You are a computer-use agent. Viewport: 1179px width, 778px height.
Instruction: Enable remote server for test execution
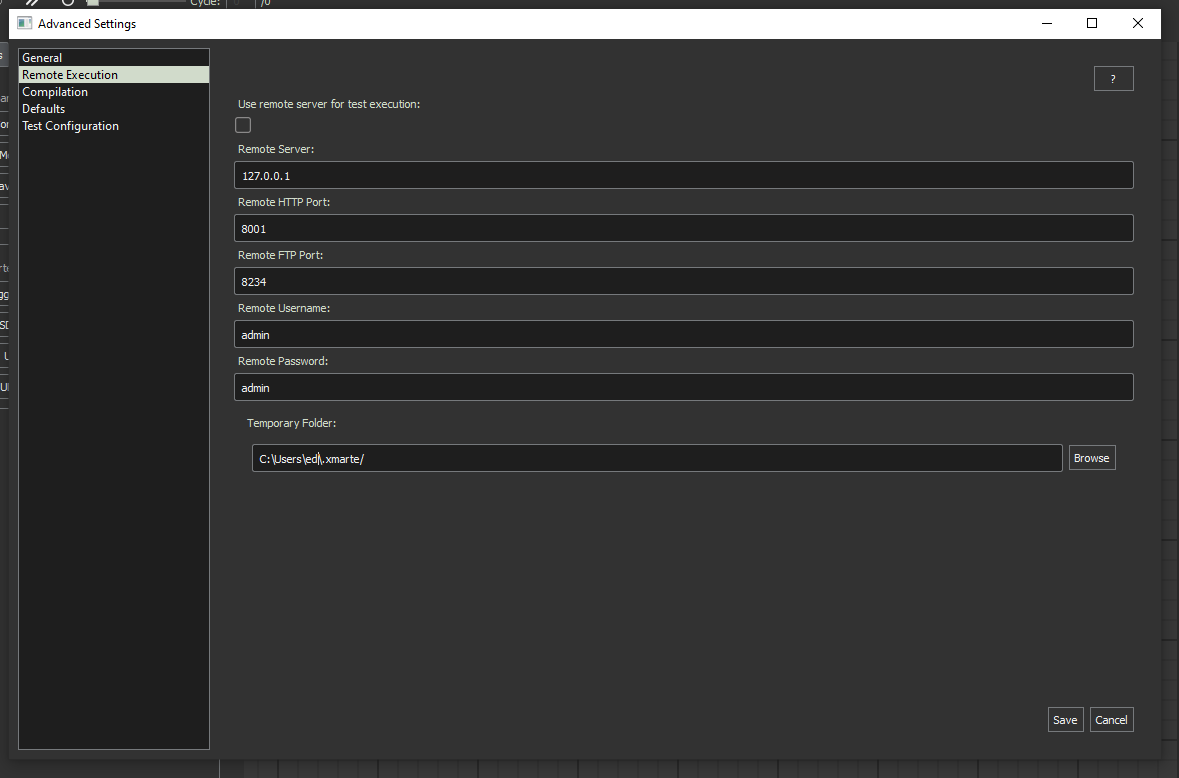click(243, 125)
